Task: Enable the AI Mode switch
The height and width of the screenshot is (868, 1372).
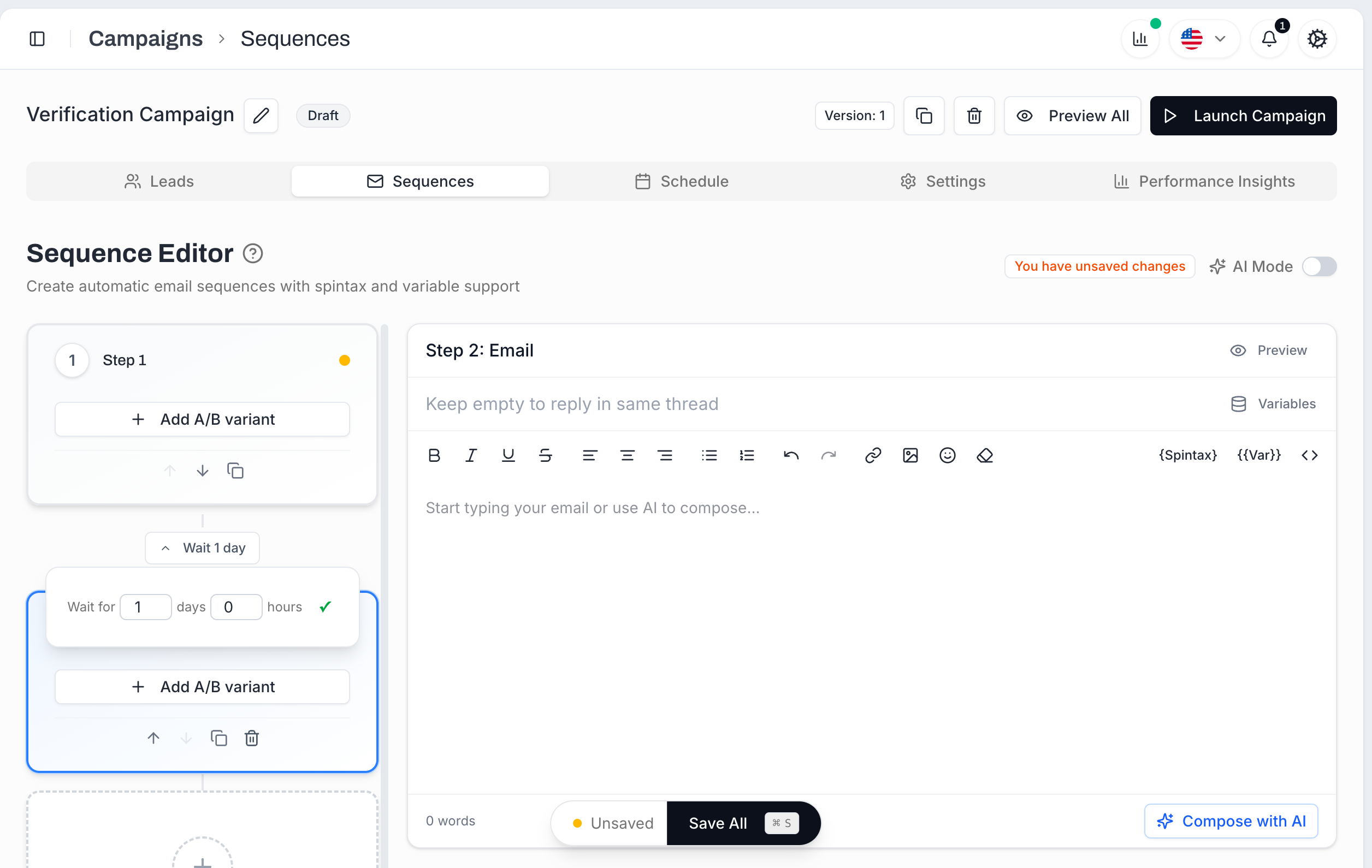Action: click(x=1318, y=266)
